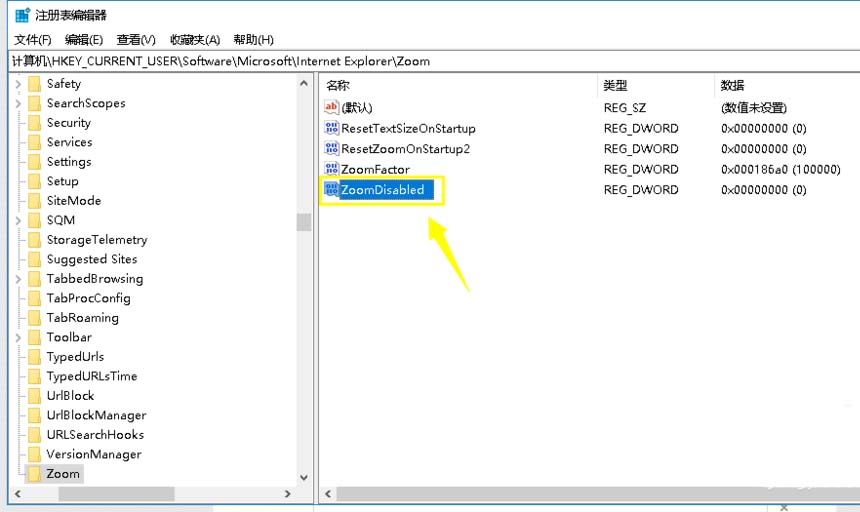Screen dimensions: 860x512
Task: Open the 查看(V) menu
Action: (x=135, y=39)
